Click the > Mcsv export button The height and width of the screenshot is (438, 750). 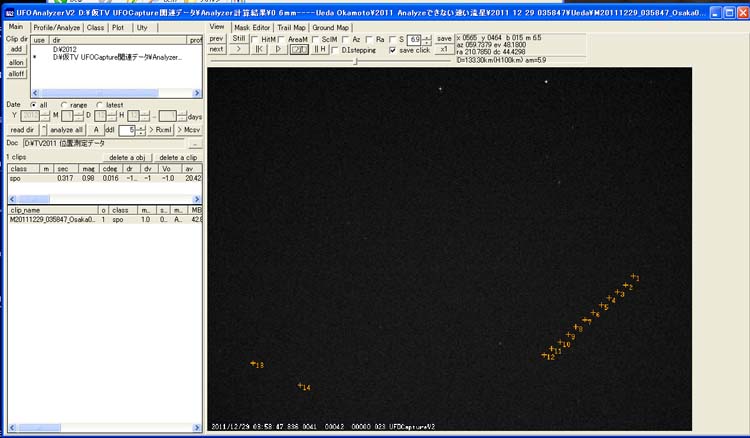pyautogui.click(x=190, y=130)
